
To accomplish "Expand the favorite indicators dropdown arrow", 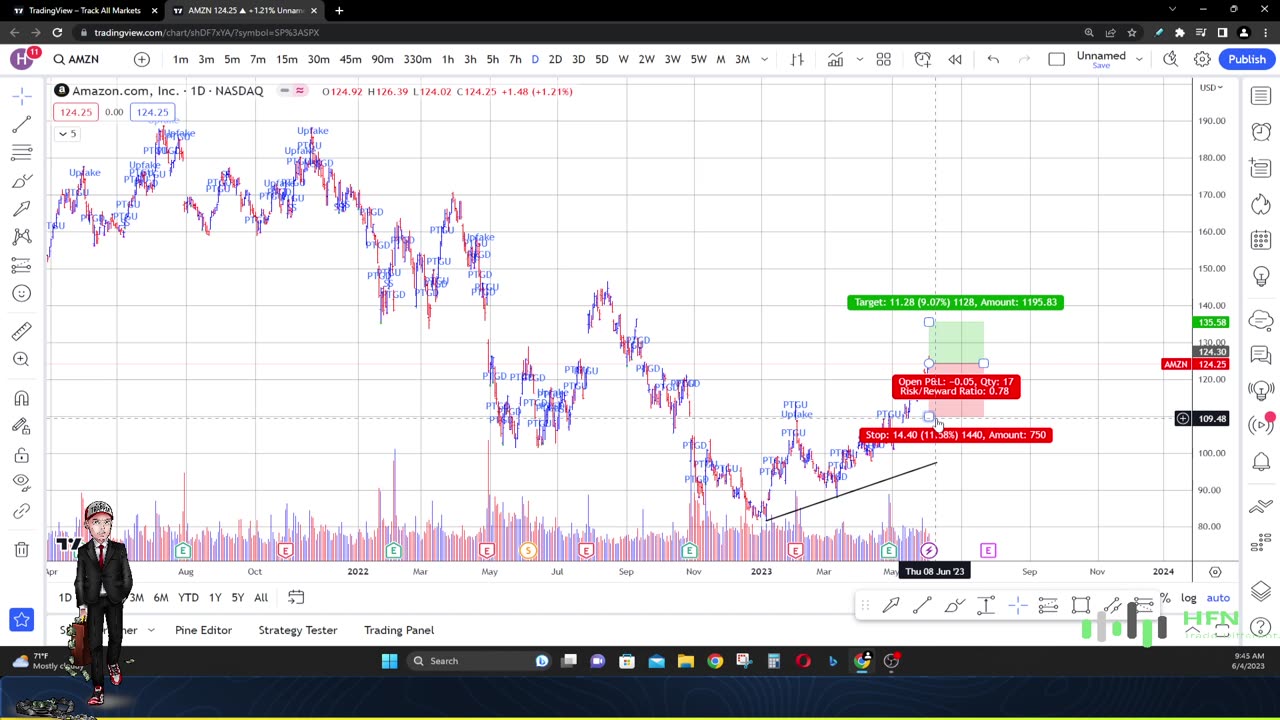I will coord(859,59).
